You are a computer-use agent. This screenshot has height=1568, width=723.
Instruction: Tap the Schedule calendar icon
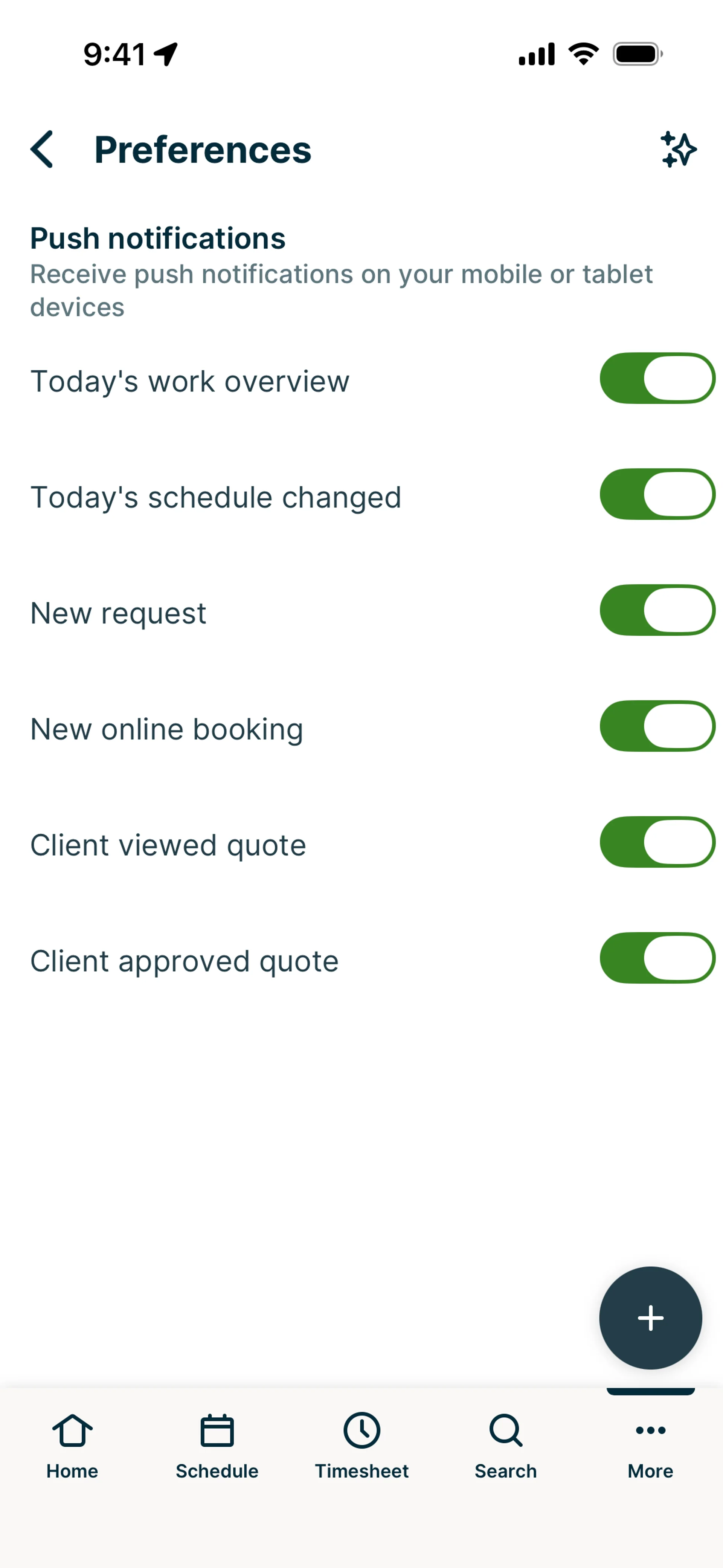pyautogui.click(x=217, y=1430)
